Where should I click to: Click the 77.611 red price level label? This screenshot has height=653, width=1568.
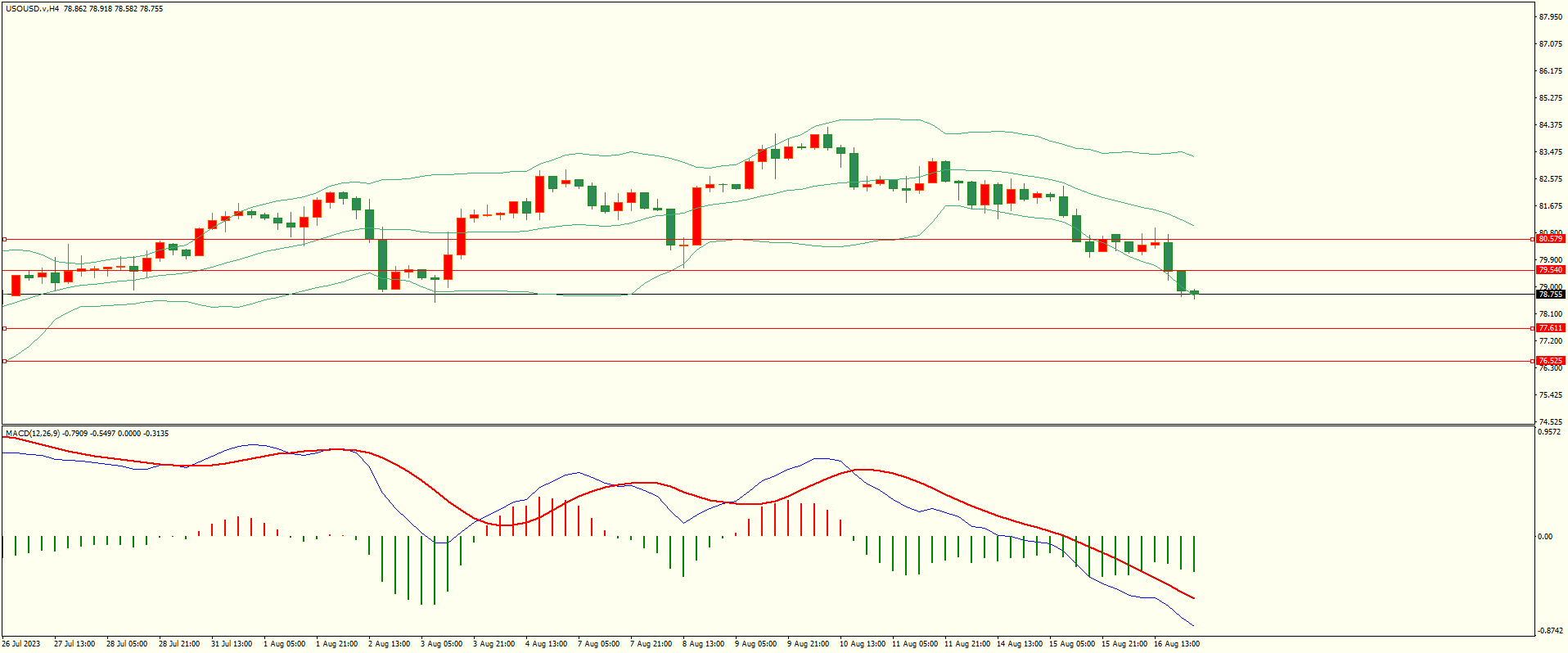point(1550,328)
